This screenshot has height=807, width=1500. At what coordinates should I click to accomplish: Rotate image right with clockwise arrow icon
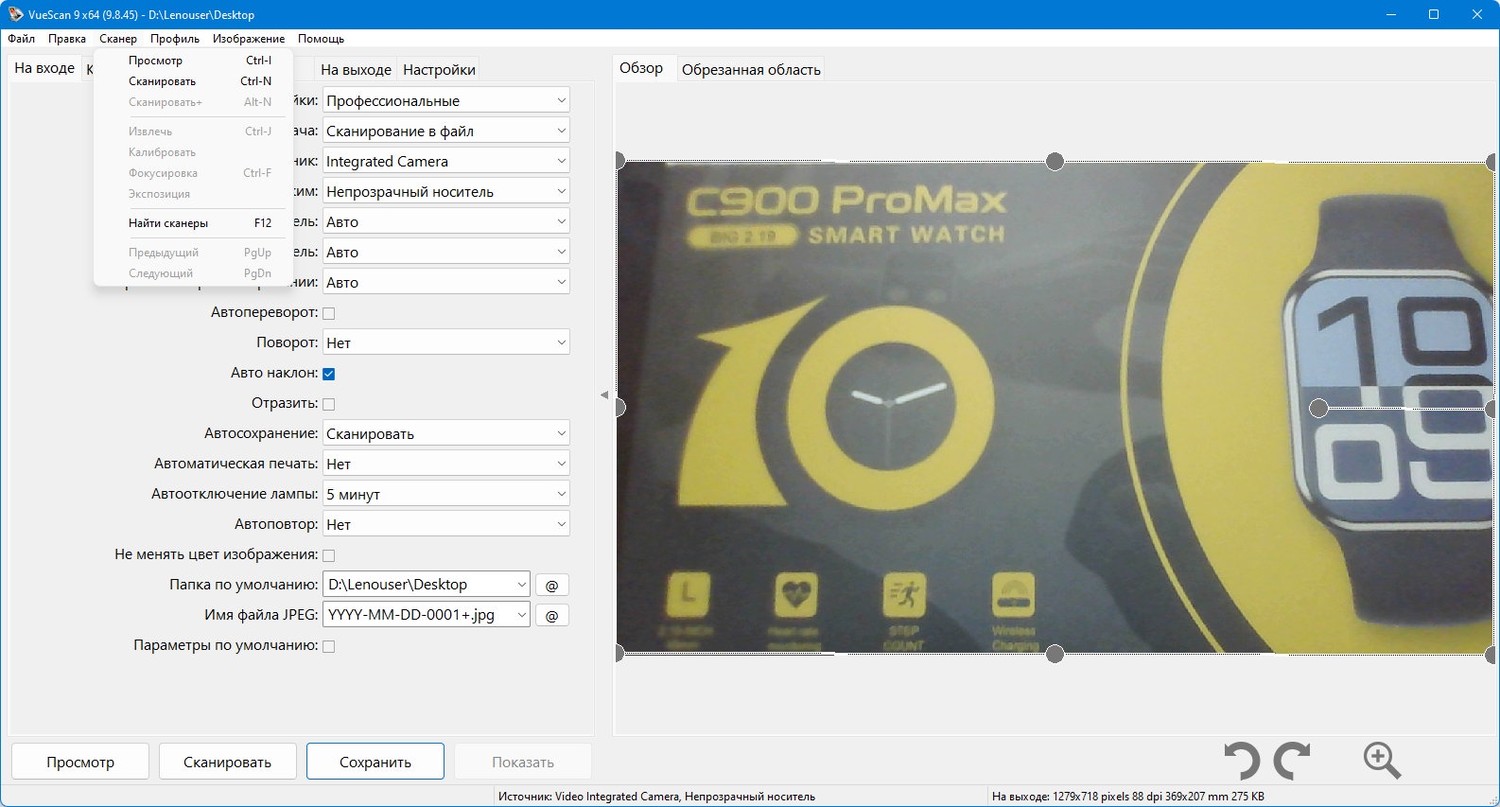[1292, 761]
